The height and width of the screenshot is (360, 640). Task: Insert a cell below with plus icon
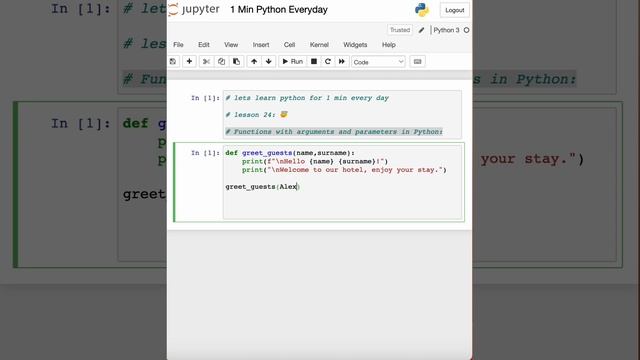[189, 62]
